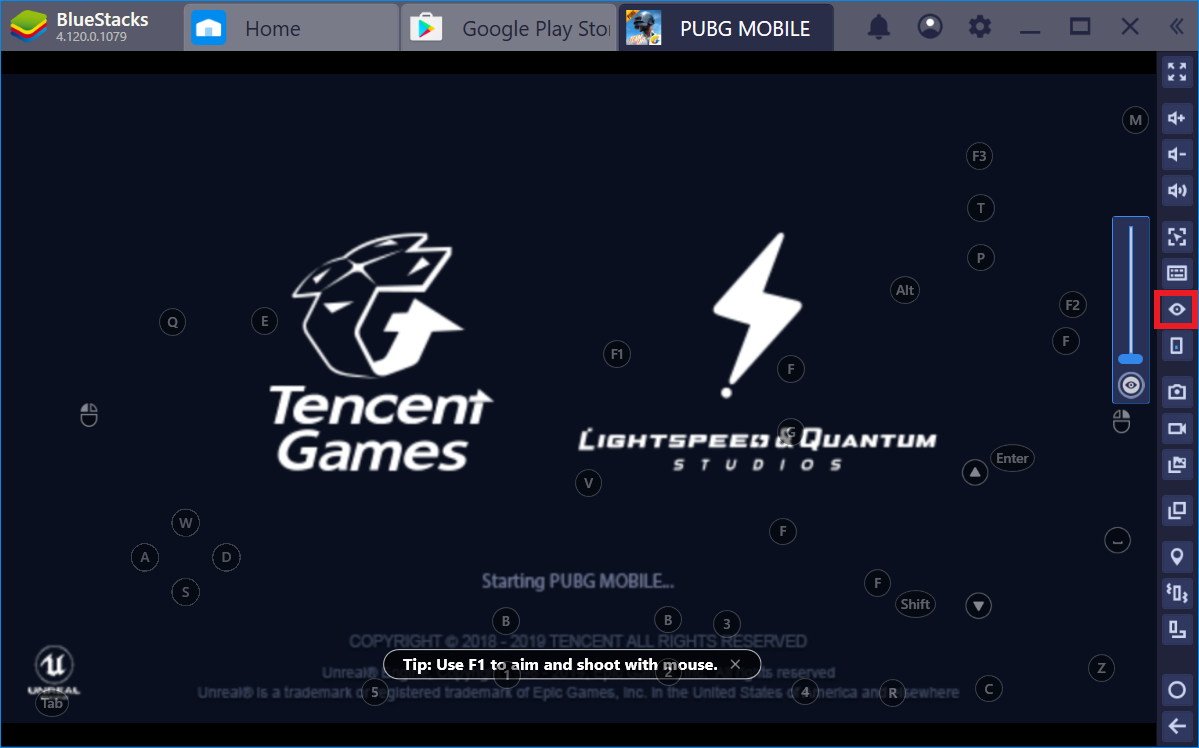
Task: Click the R key overlay
Action: coord(892,693)
